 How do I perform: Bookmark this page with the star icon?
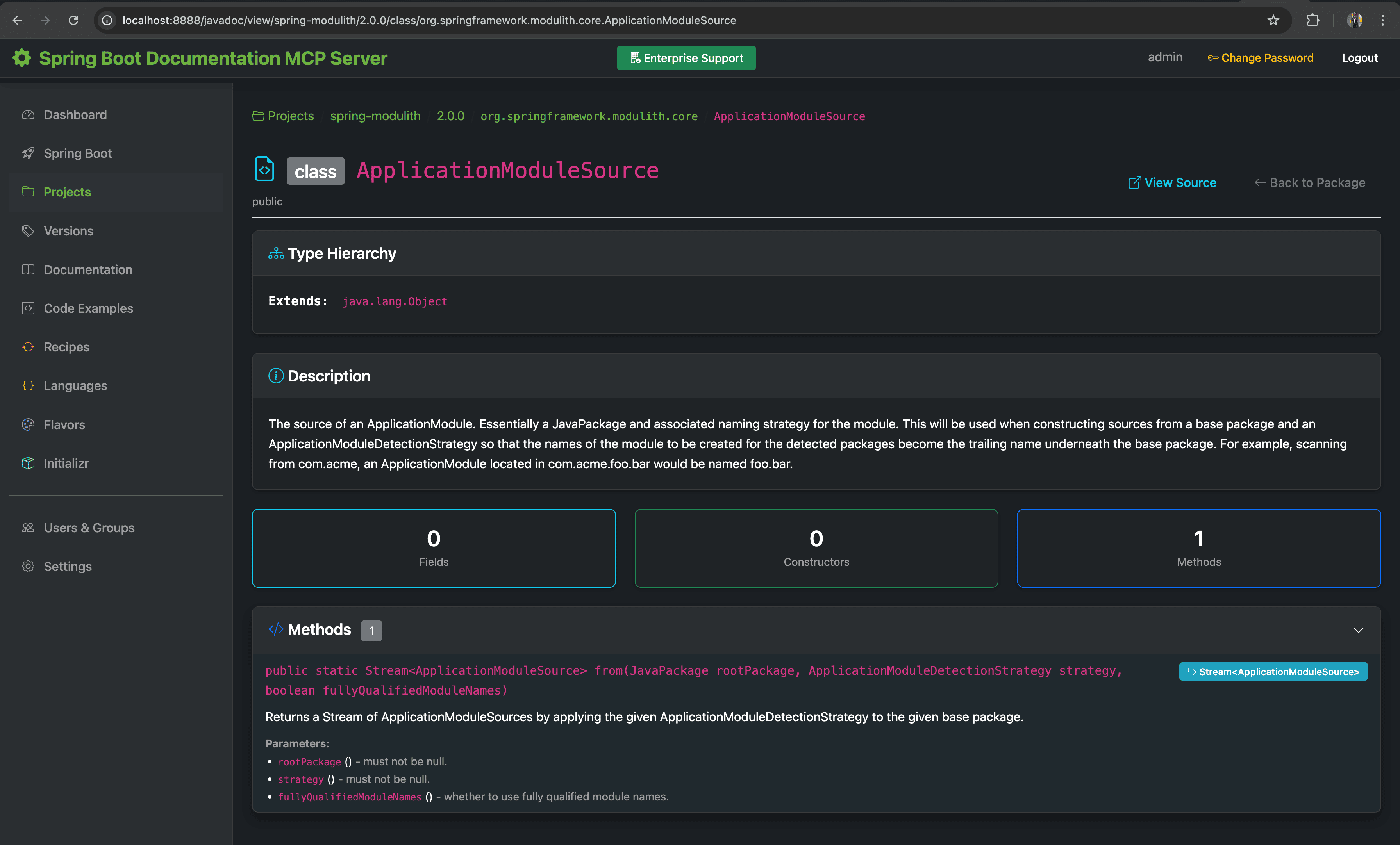click(x=1273, y=20)
